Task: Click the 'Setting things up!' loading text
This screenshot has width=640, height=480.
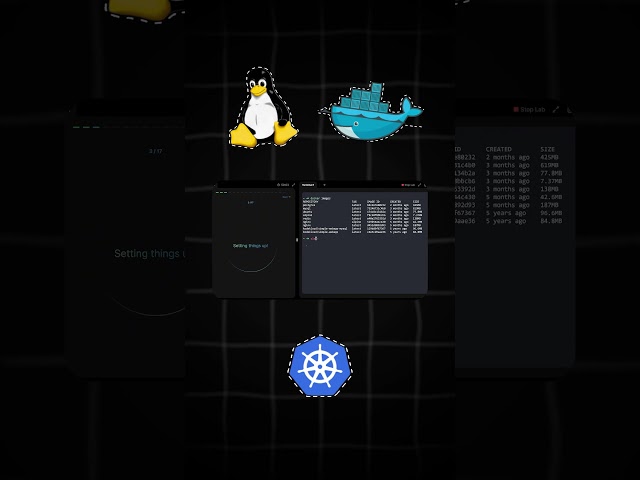Action: [x=250, y=246]
